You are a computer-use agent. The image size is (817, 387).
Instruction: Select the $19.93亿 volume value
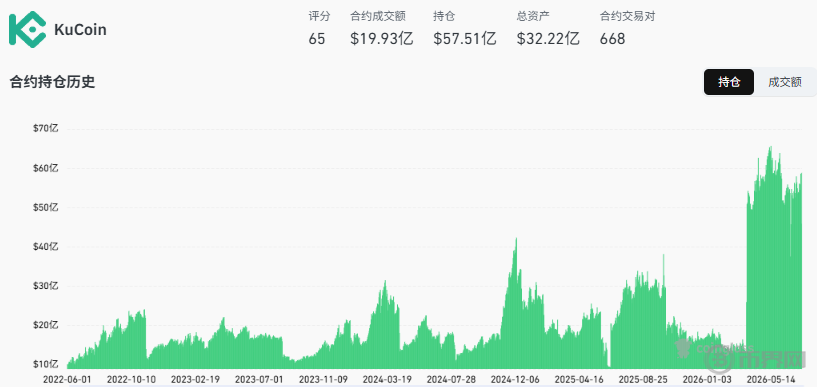[x=382, y=39]
